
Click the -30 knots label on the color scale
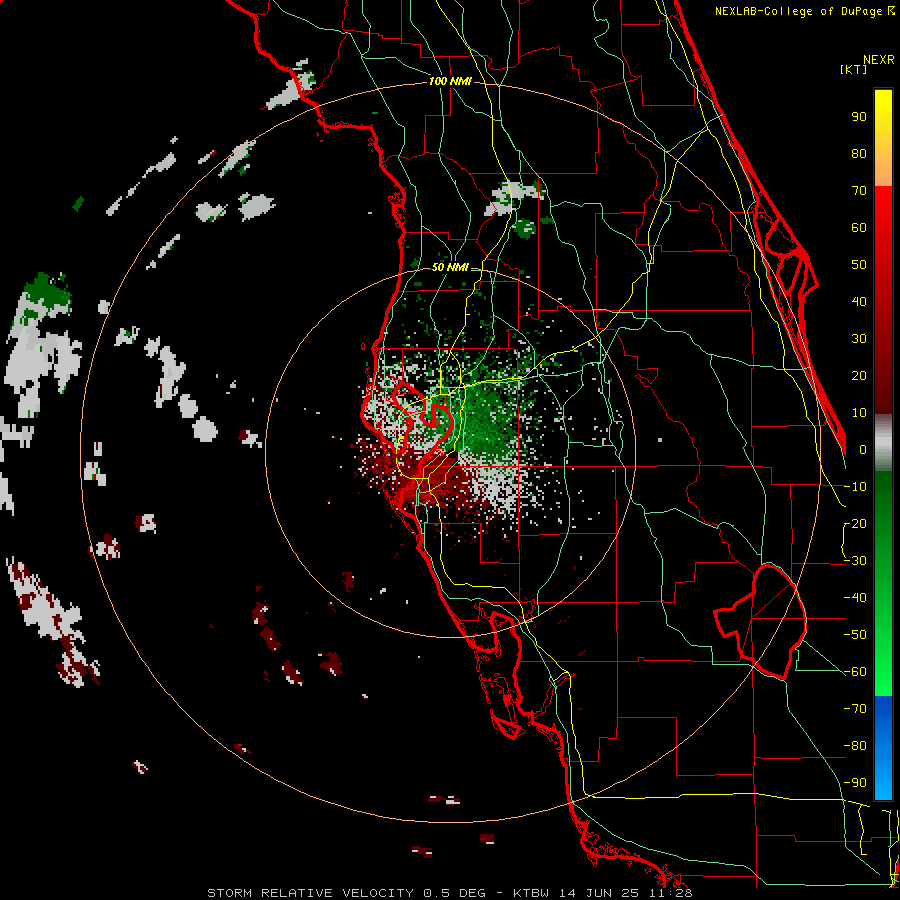(855, 561)
